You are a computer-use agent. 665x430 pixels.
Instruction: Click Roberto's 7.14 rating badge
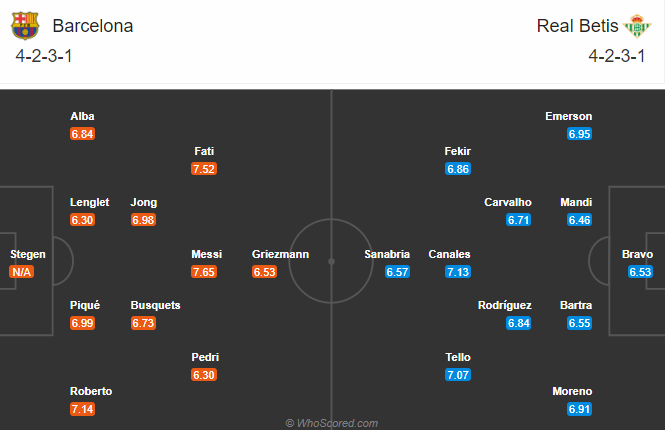coord(83,409)
